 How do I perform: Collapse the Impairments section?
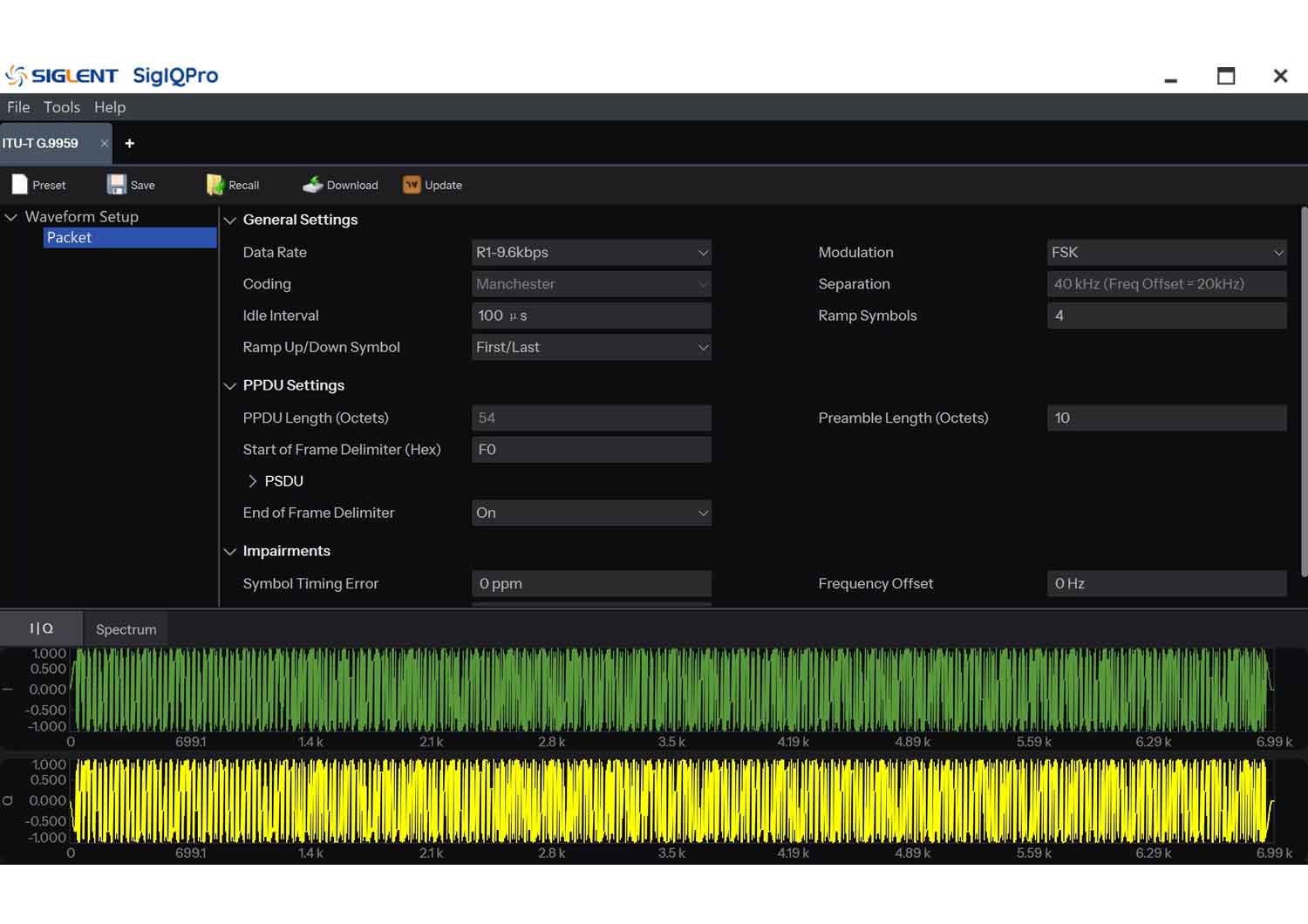pos(230,552)
